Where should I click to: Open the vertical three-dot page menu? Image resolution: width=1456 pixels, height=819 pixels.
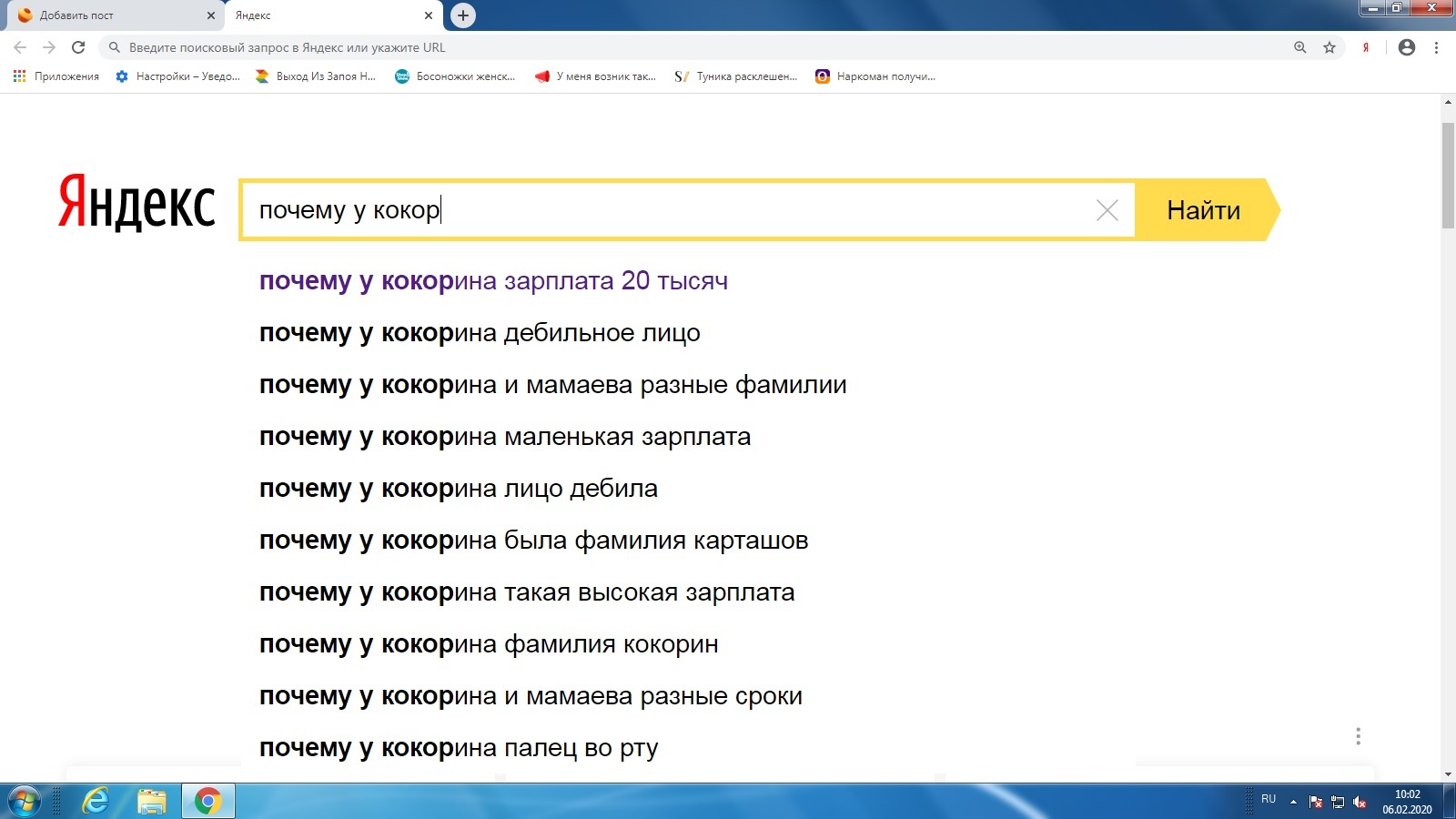(x=1358, y=736)
